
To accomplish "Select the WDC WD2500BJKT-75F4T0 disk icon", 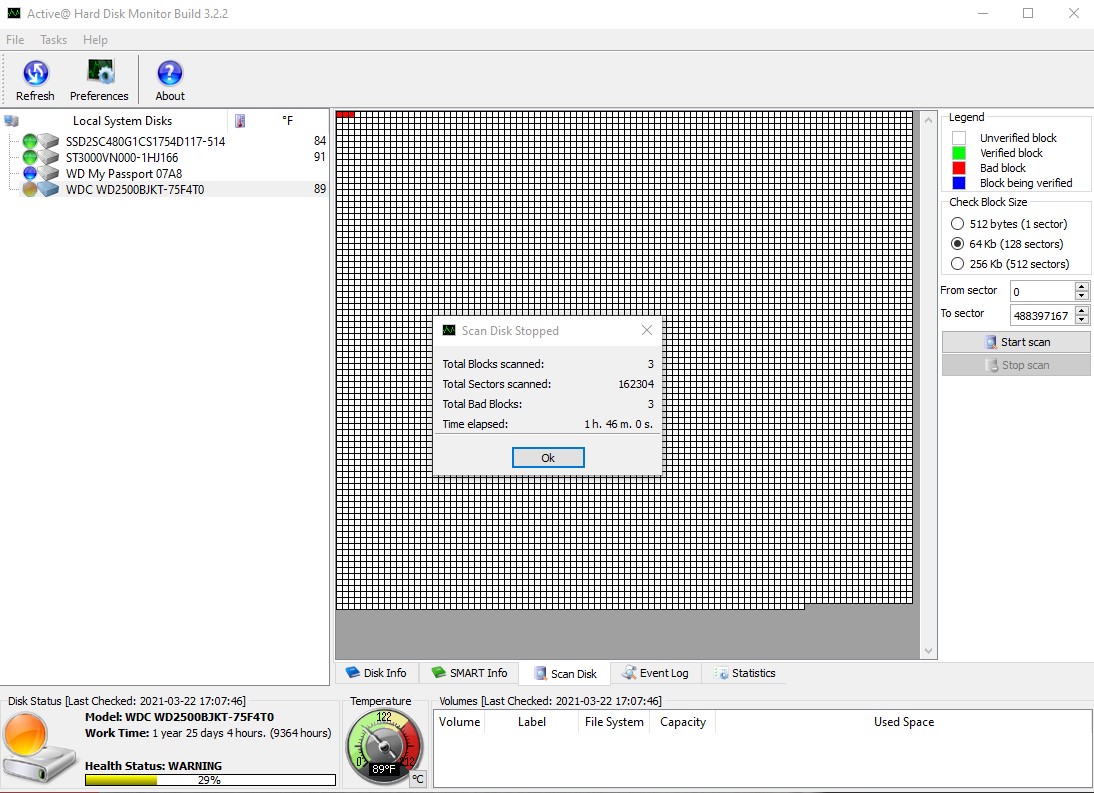I will coord(41,189).
